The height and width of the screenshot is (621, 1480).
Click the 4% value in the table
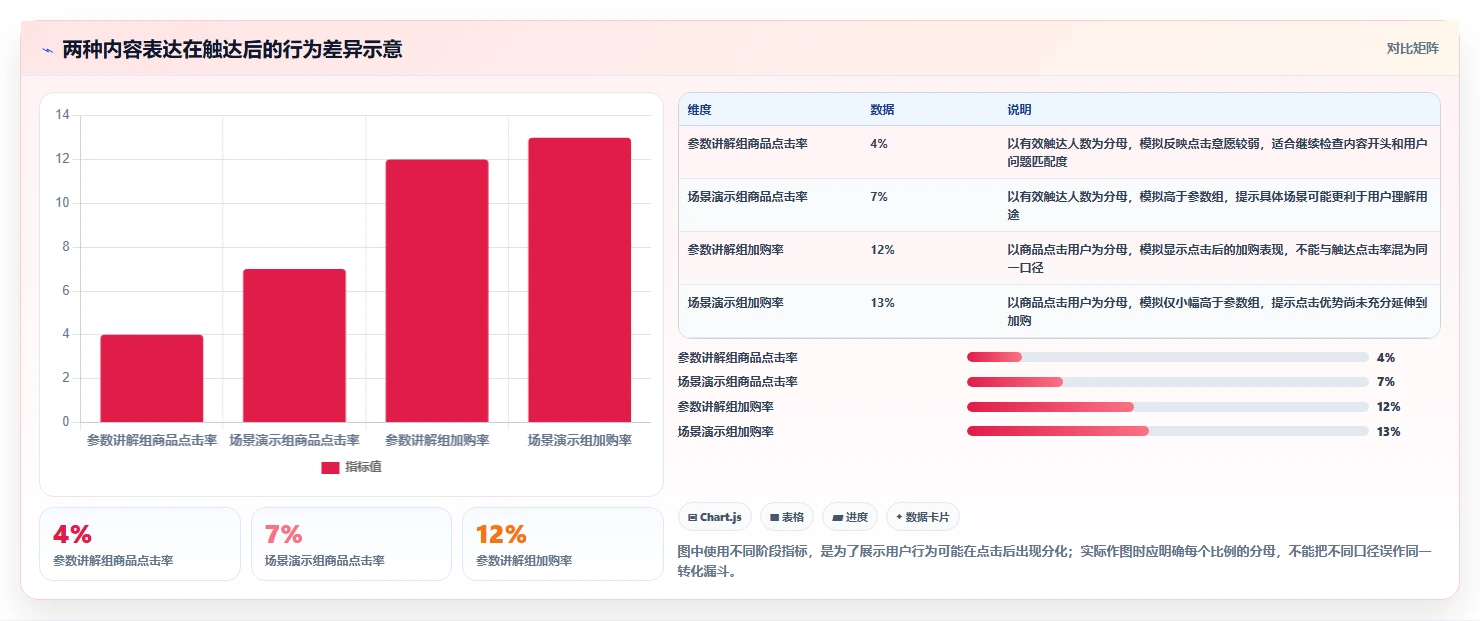[x=879, y=144]
